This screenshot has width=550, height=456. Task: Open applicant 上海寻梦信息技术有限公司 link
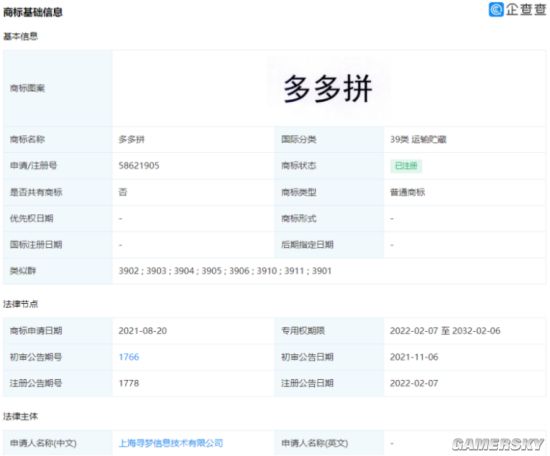pos(171,443)
